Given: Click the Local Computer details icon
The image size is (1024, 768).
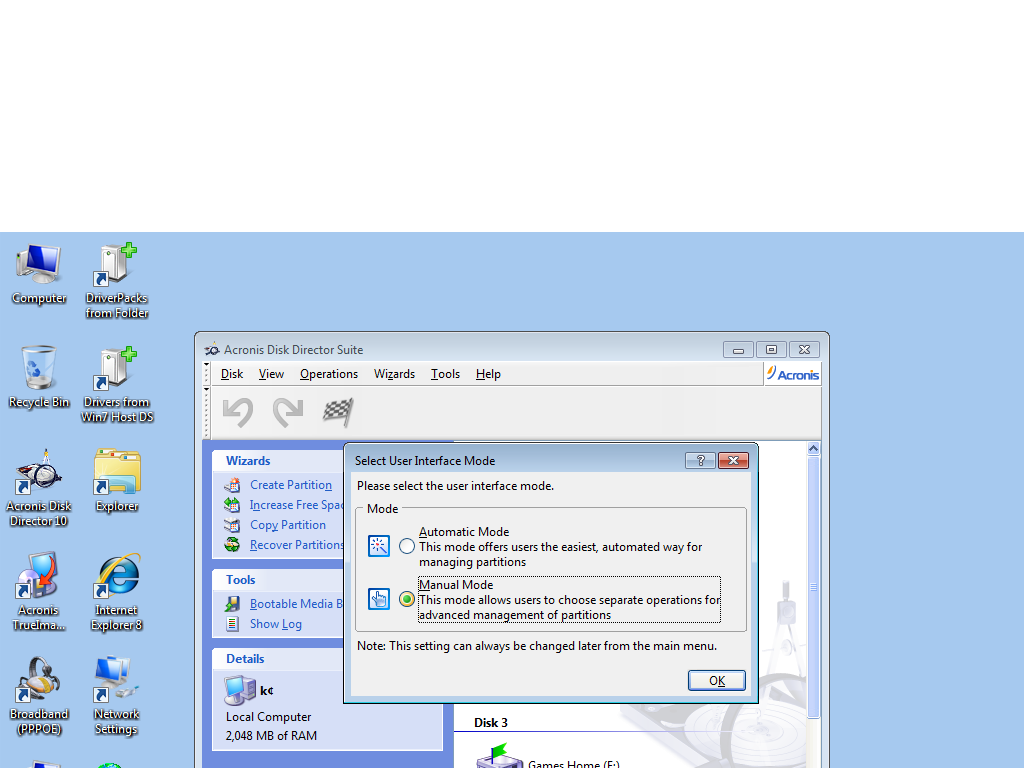Looking at the screenshot, I should tap(240, 691).
